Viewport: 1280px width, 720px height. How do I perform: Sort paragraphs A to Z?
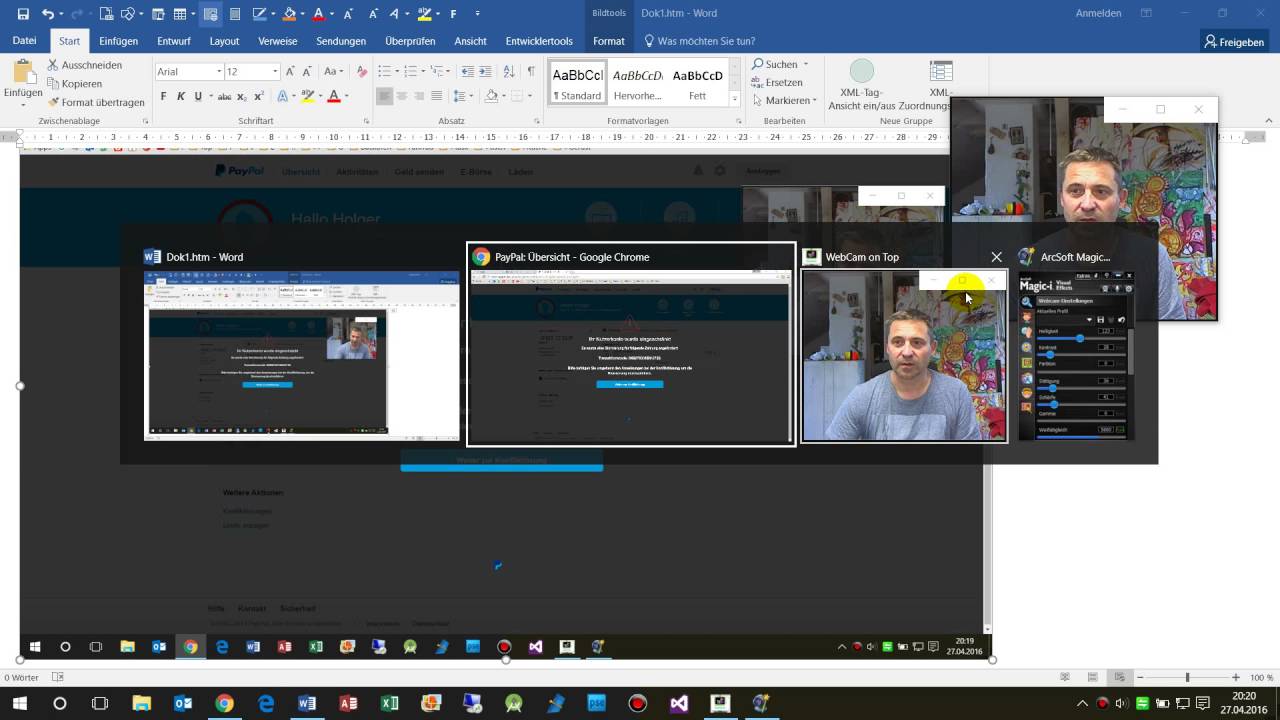coord(508,71)
